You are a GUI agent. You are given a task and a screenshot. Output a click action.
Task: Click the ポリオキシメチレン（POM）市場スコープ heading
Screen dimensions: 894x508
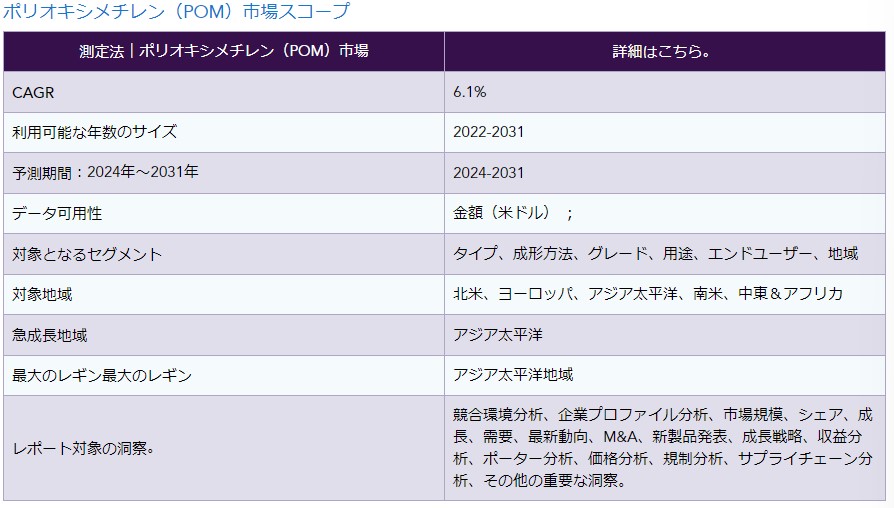coord(176,12)
